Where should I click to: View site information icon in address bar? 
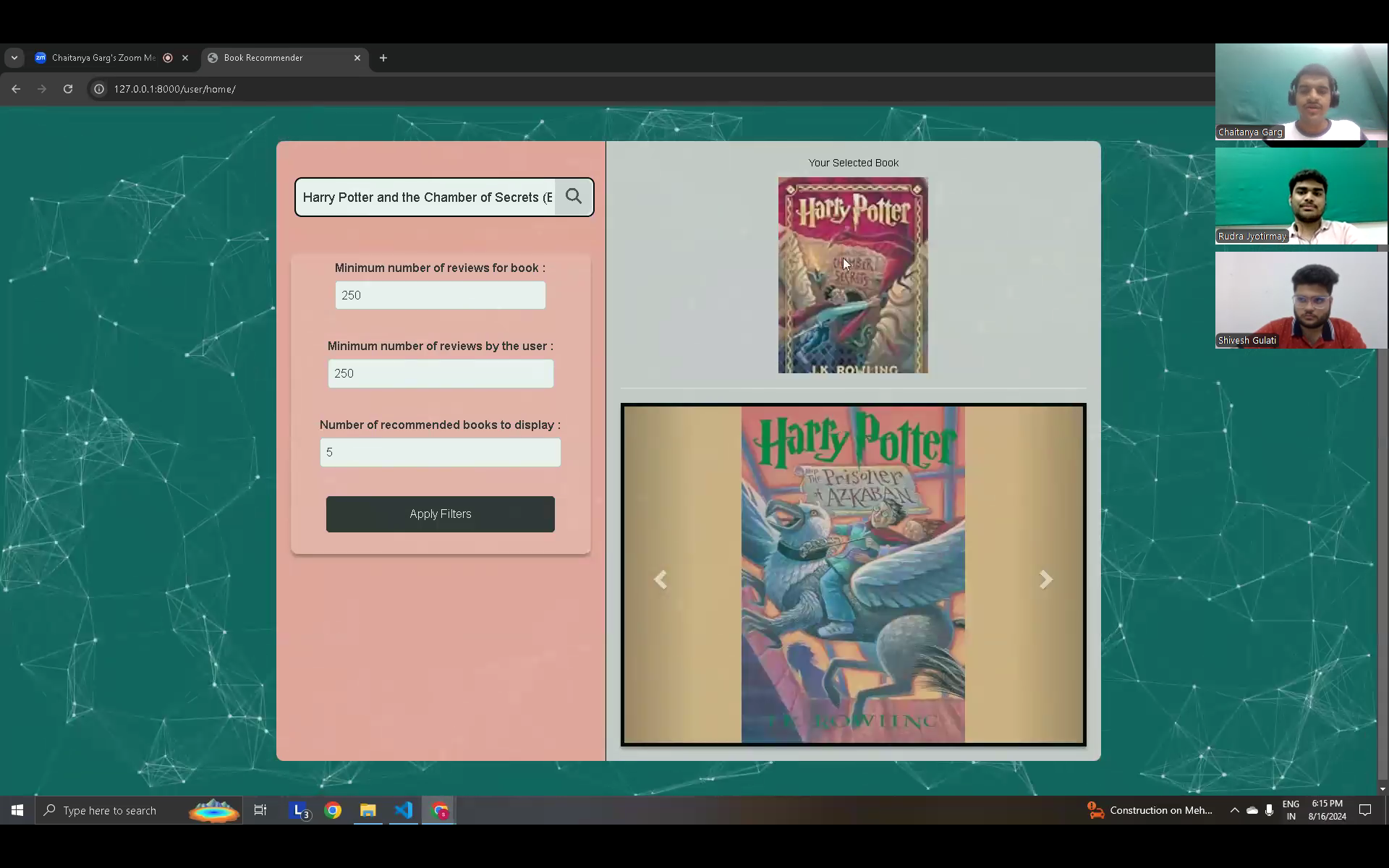point(99,89)
